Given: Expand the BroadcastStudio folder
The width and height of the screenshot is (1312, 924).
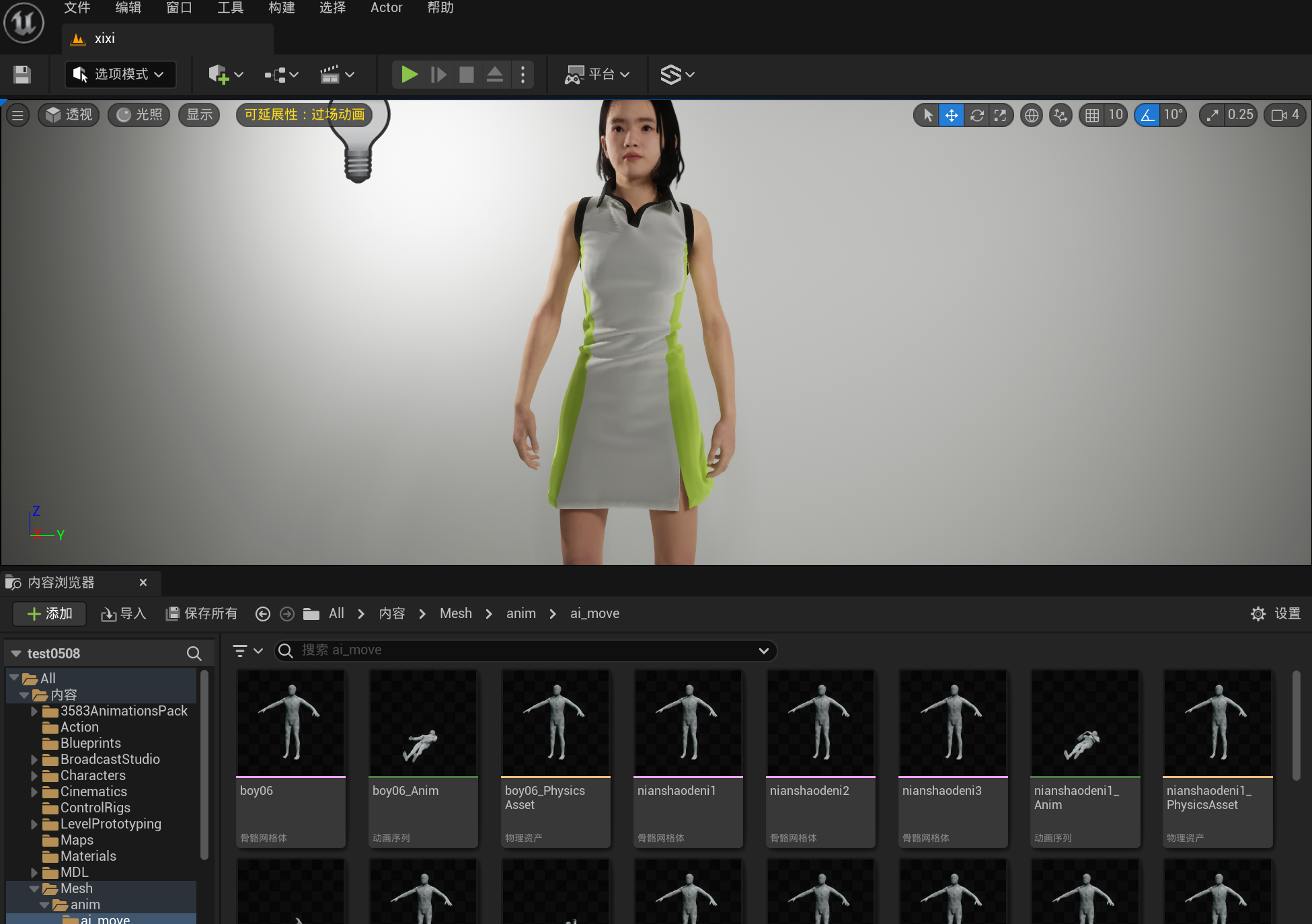Looking at the screenshot, I should pos(34,759).
